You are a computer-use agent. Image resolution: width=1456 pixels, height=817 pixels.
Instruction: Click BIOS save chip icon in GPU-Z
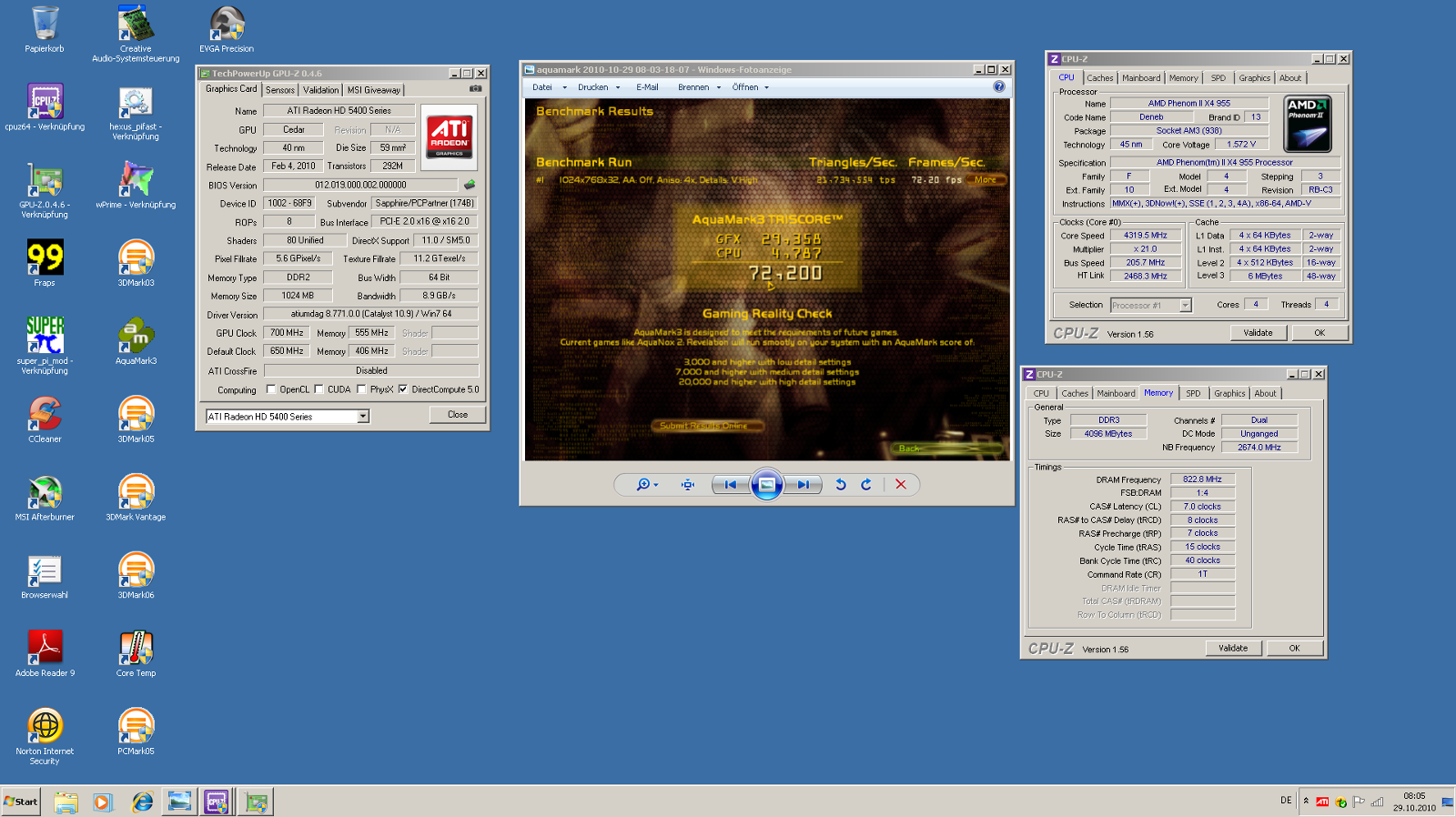tap(470, 185)
